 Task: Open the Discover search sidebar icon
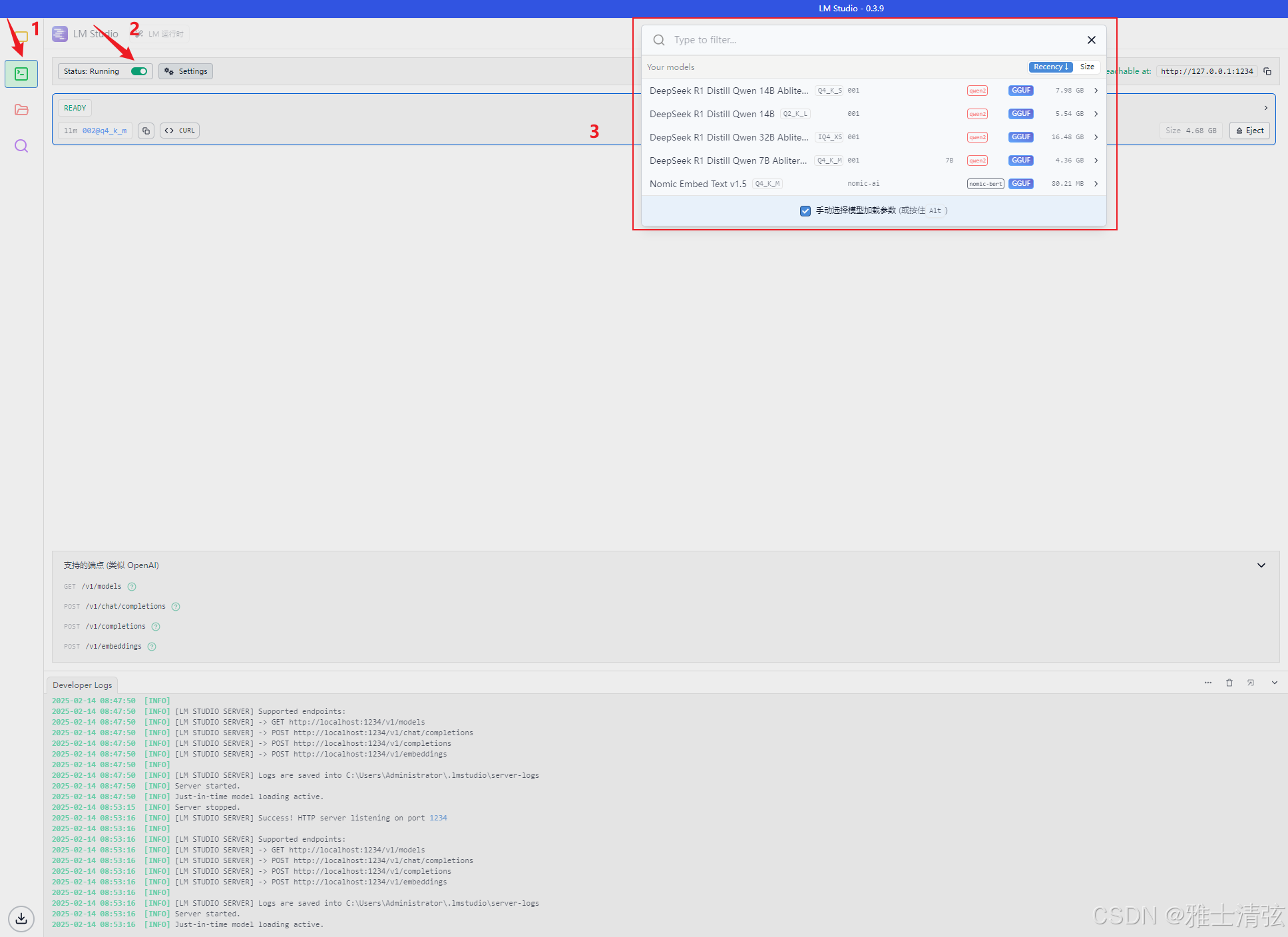pyautogui.click(x=21, y=146)
